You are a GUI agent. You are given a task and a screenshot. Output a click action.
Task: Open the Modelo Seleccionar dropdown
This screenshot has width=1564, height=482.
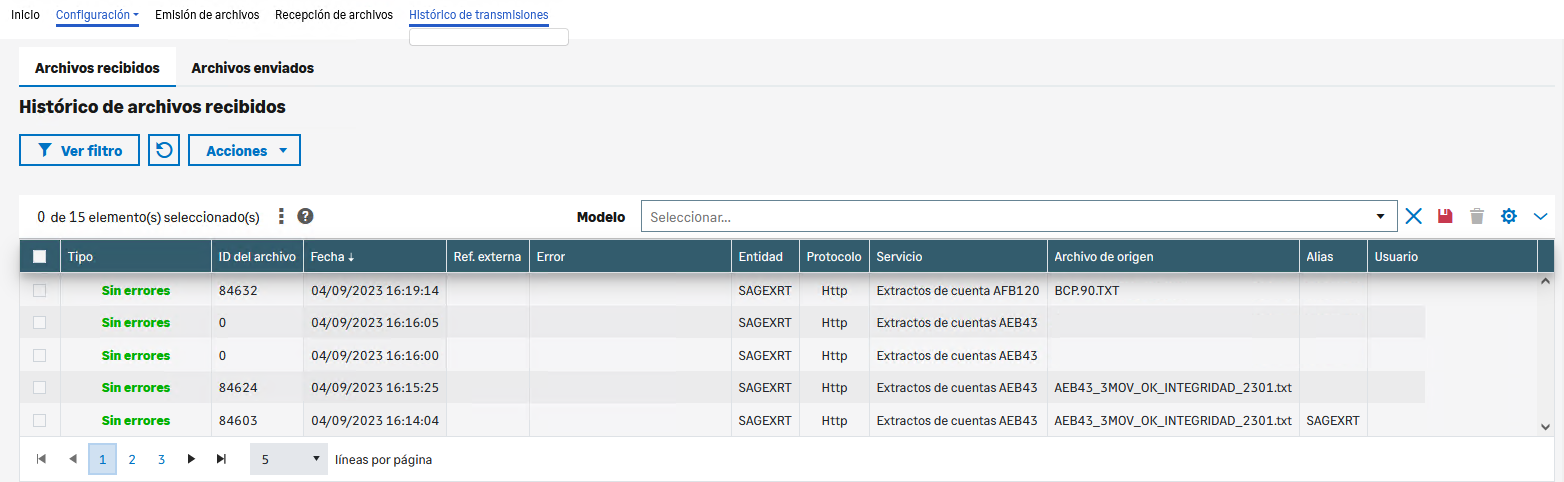tap(1018, 216)
